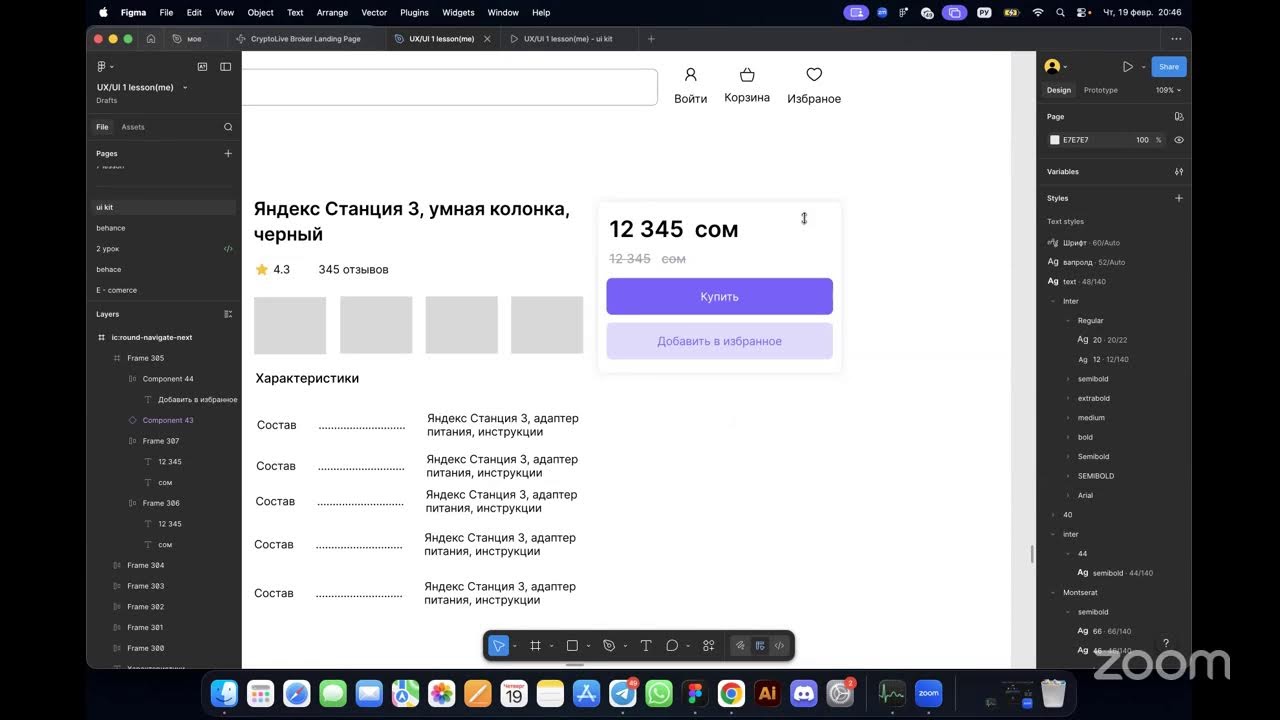This screenshot has width=1280, height=720.
Task: Search the file with magnifier icon
Action: [228, 127]
